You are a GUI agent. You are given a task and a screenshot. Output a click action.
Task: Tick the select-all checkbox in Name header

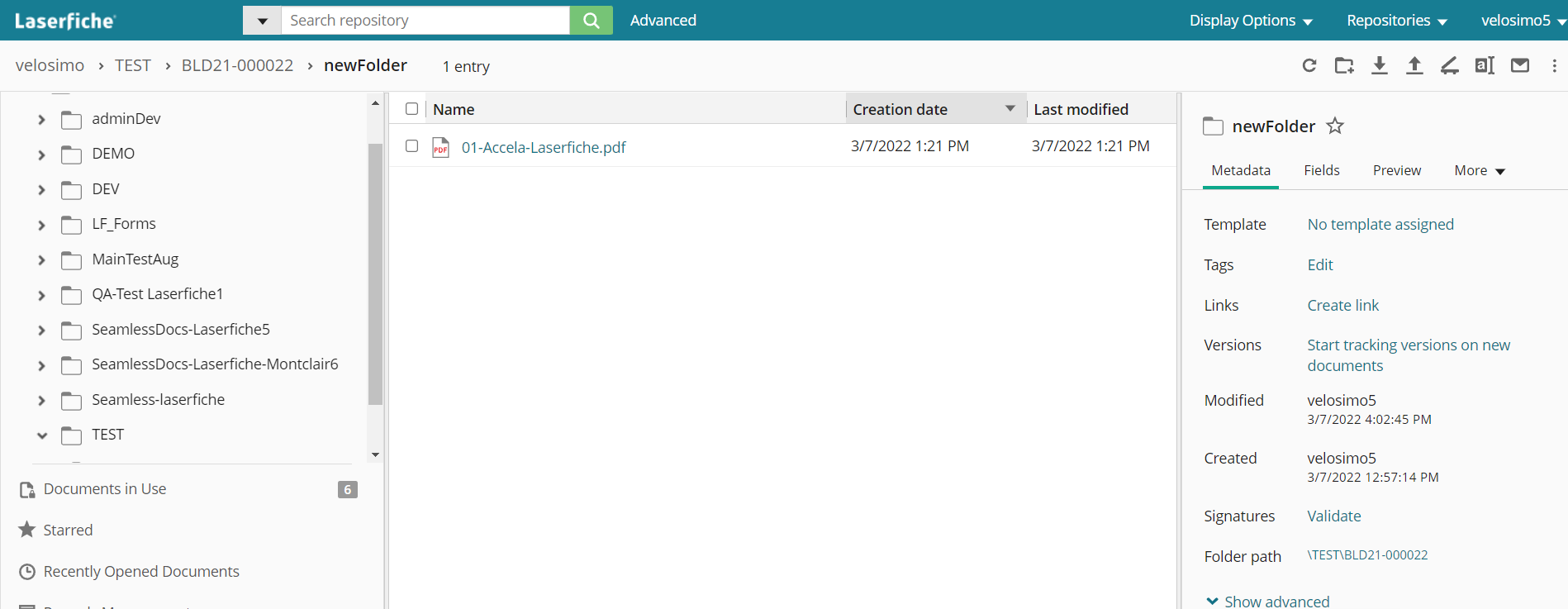[x=411, y=109]
